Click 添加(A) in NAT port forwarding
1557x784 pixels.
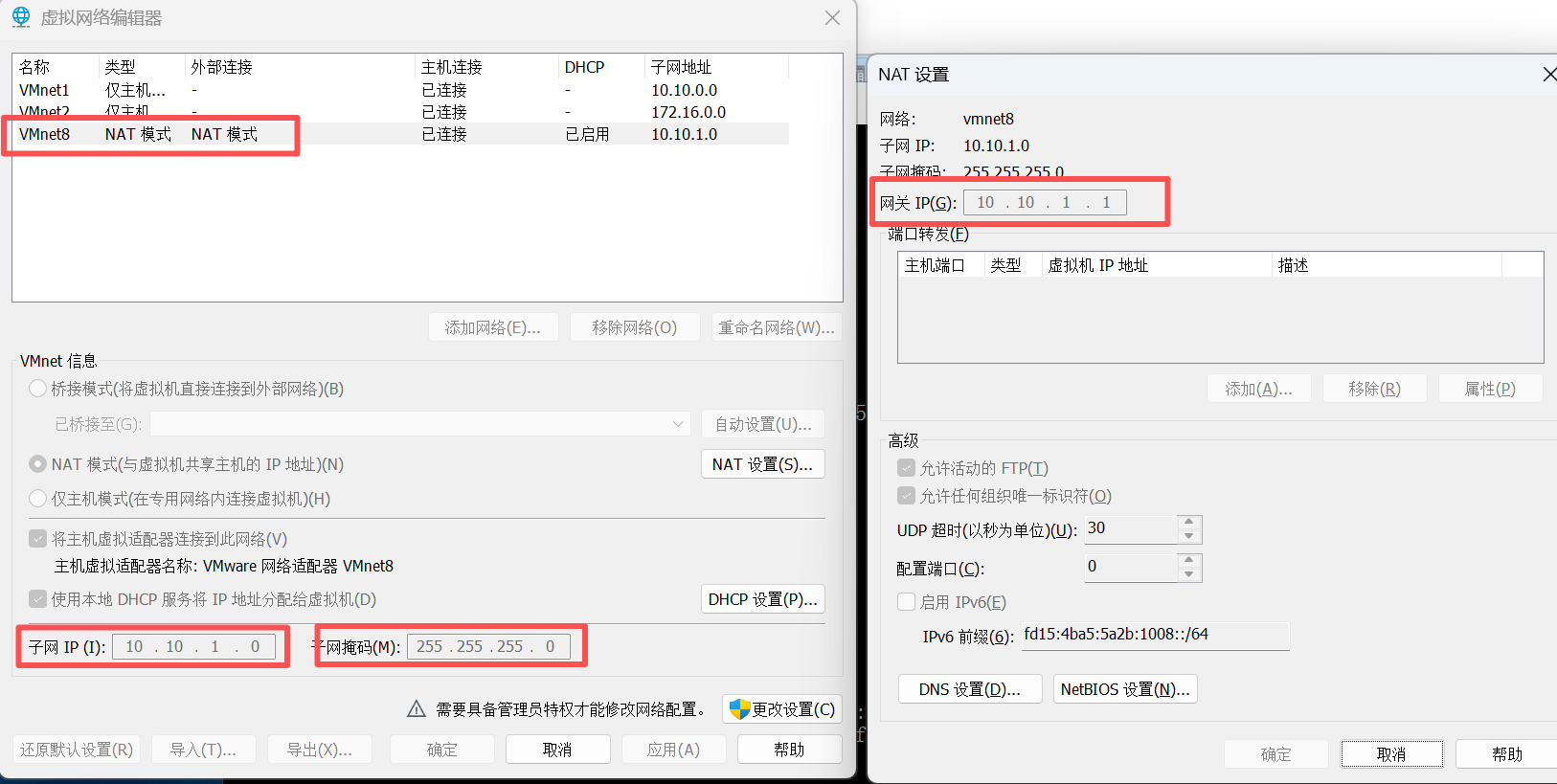point(1259,389)
